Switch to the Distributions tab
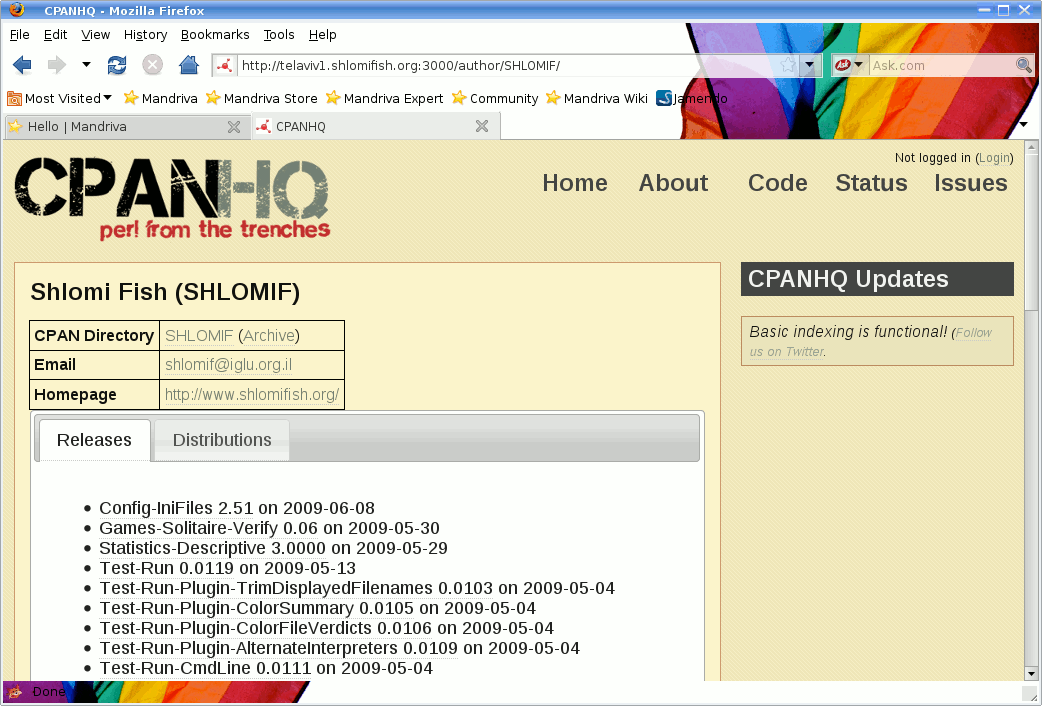The width and height of the screenshot is (1042, 706). [222, 440]
